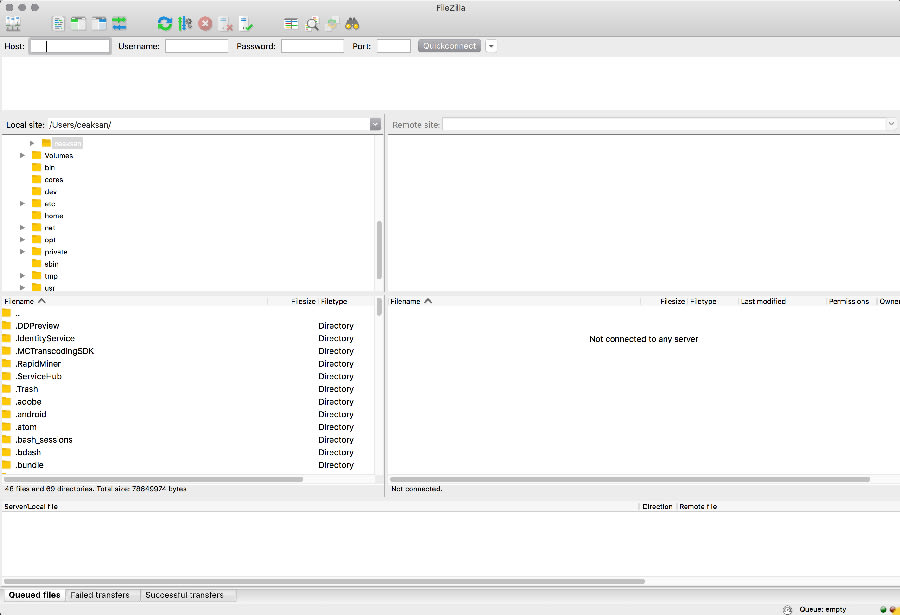Select the parent directory '..' row

(188, 313)
